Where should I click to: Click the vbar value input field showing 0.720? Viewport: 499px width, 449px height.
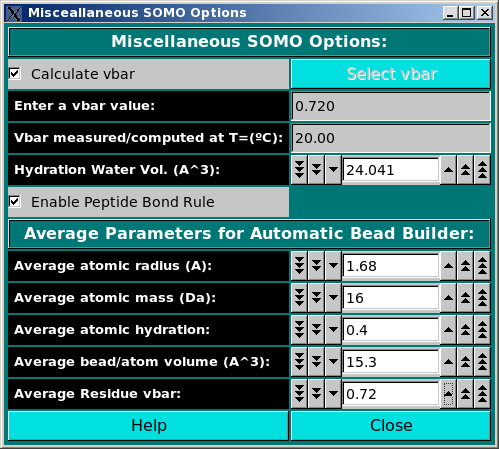[391, 106]
